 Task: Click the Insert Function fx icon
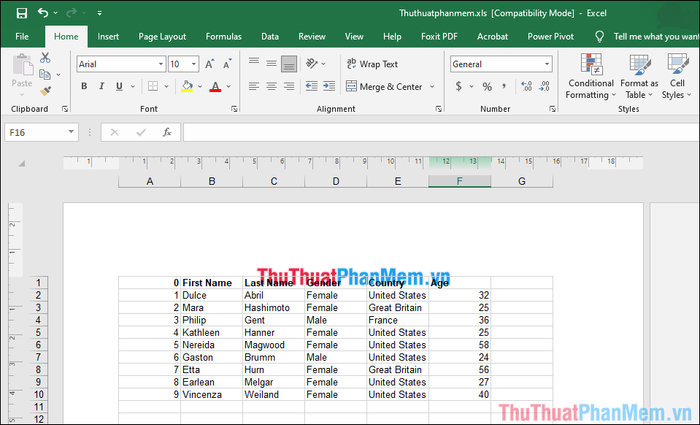(167, 132)
